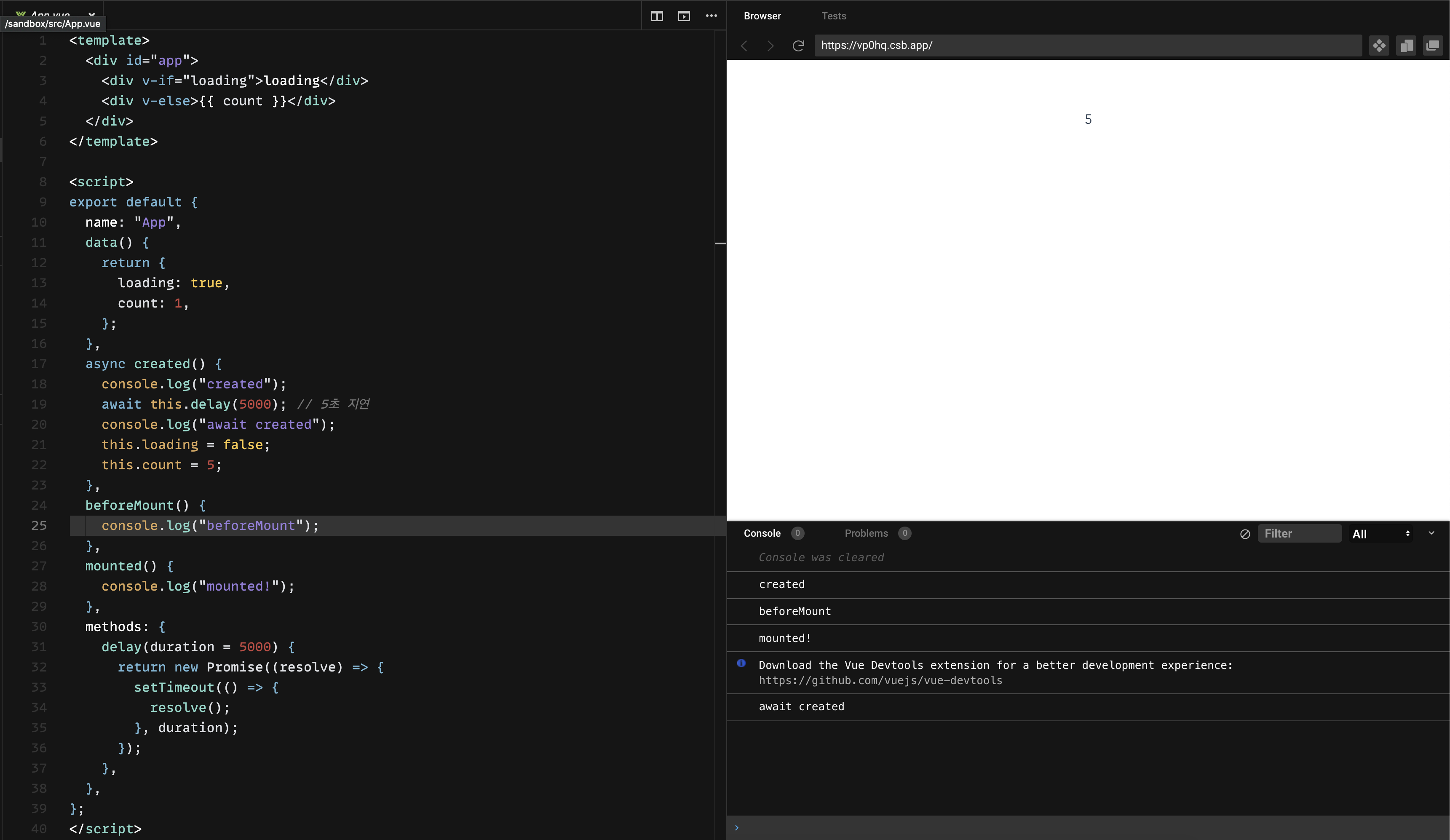The width and height of the screenshot is (1450, 840).
Task: Click the browser forward arrow
Action: tap(770, 45)
